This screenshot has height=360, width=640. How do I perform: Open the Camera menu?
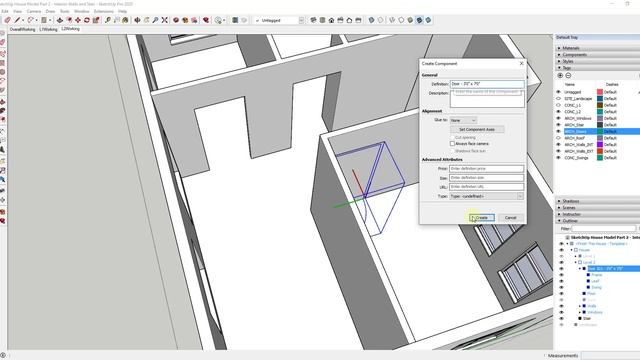point(34,11)
